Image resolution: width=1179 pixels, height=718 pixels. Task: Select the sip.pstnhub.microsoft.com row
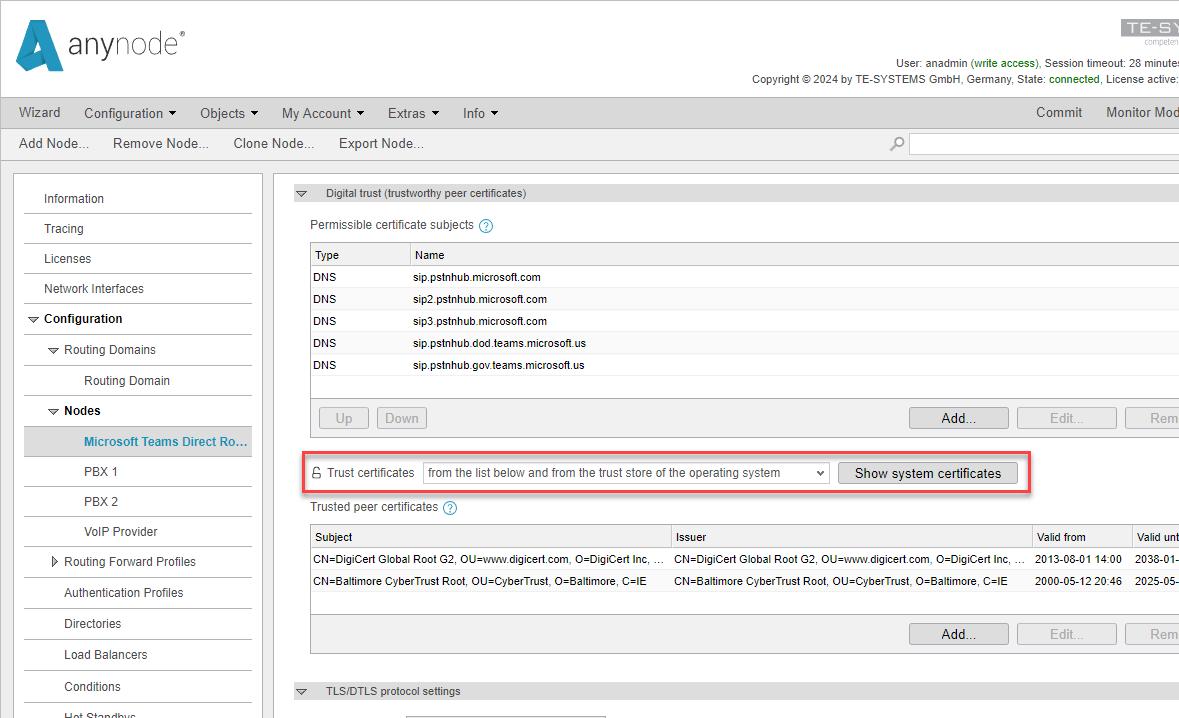(x=744, y=277)
